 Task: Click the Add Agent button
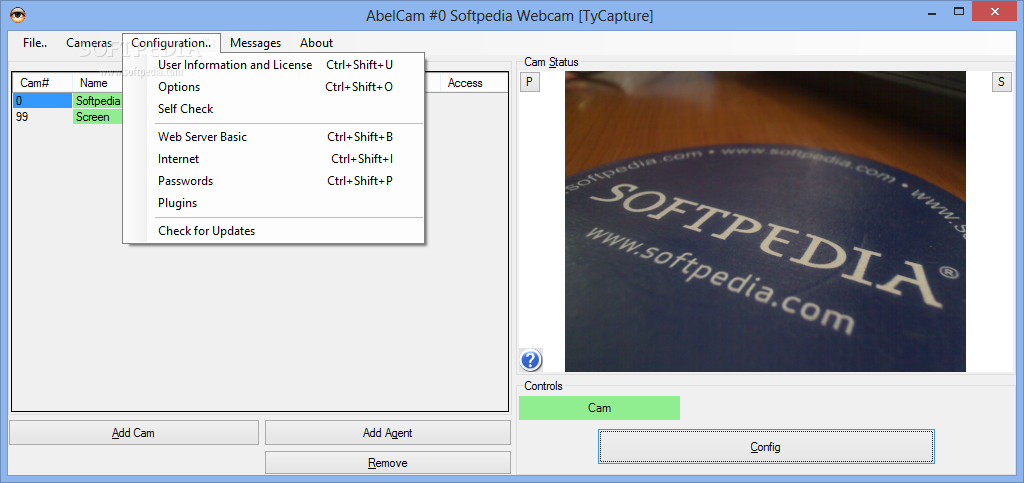click(388, 433)
